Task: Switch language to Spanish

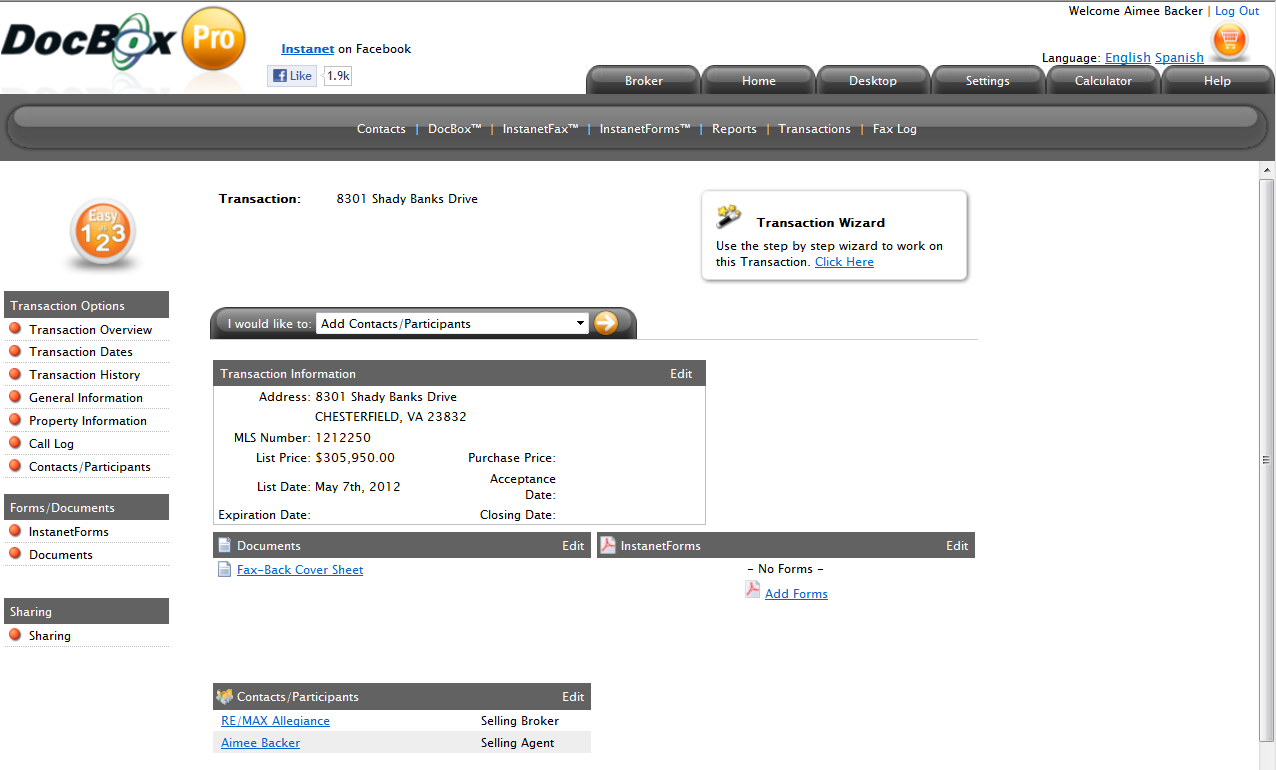Action: tap(1179, 58)
